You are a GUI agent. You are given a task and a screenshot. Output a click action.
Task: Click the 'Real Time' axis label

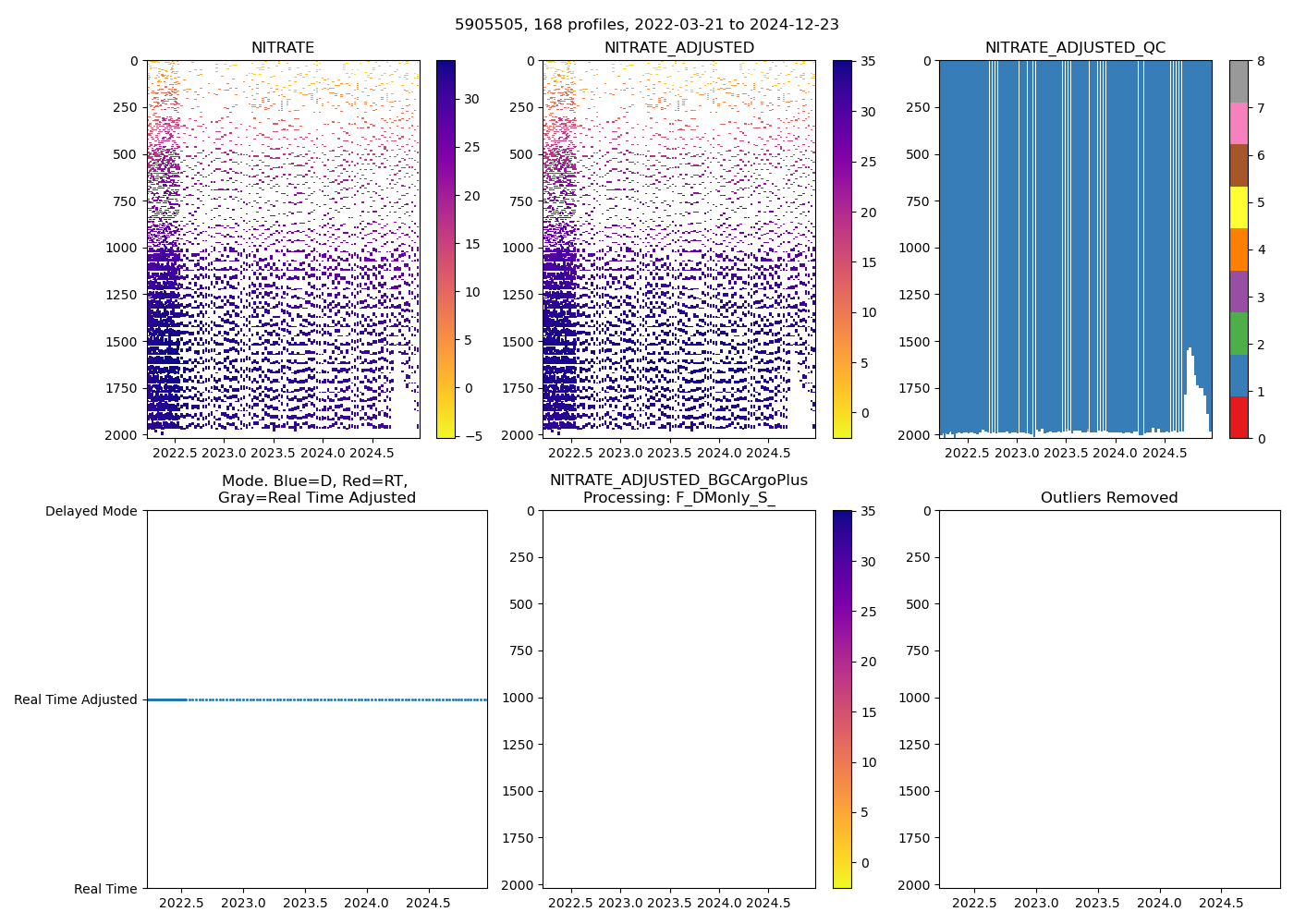click(105, 889)
